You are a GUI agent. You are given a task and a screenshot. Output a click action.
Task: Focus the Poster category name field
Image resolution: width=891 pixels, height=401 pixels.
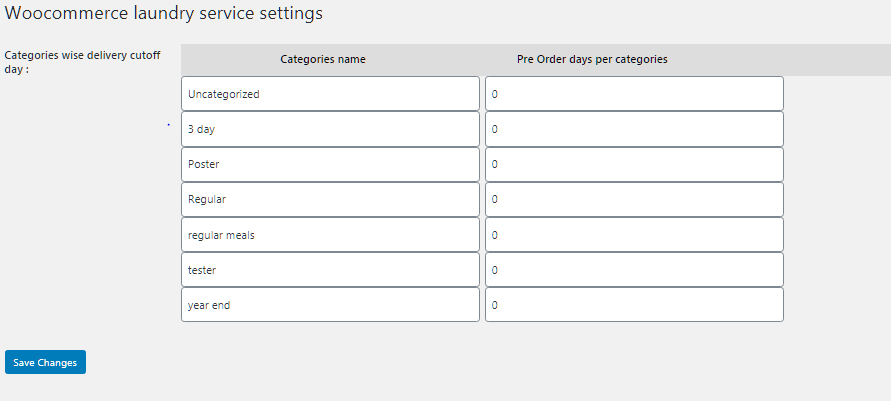point(330,164)
